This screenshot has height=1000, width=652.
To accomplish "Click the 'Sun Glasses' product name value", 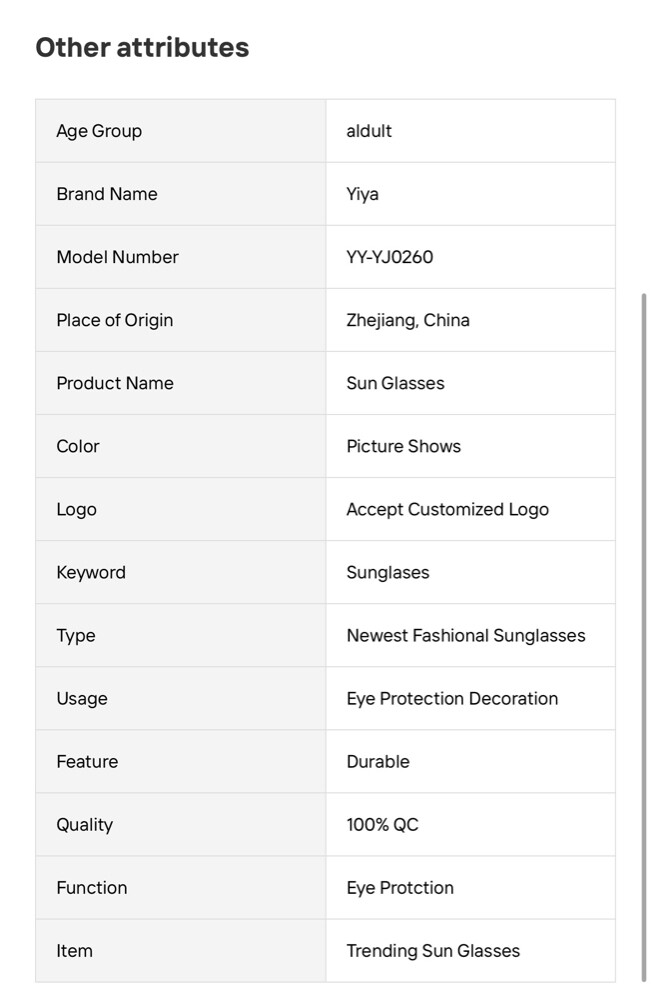I will click(x=396, y=383).
